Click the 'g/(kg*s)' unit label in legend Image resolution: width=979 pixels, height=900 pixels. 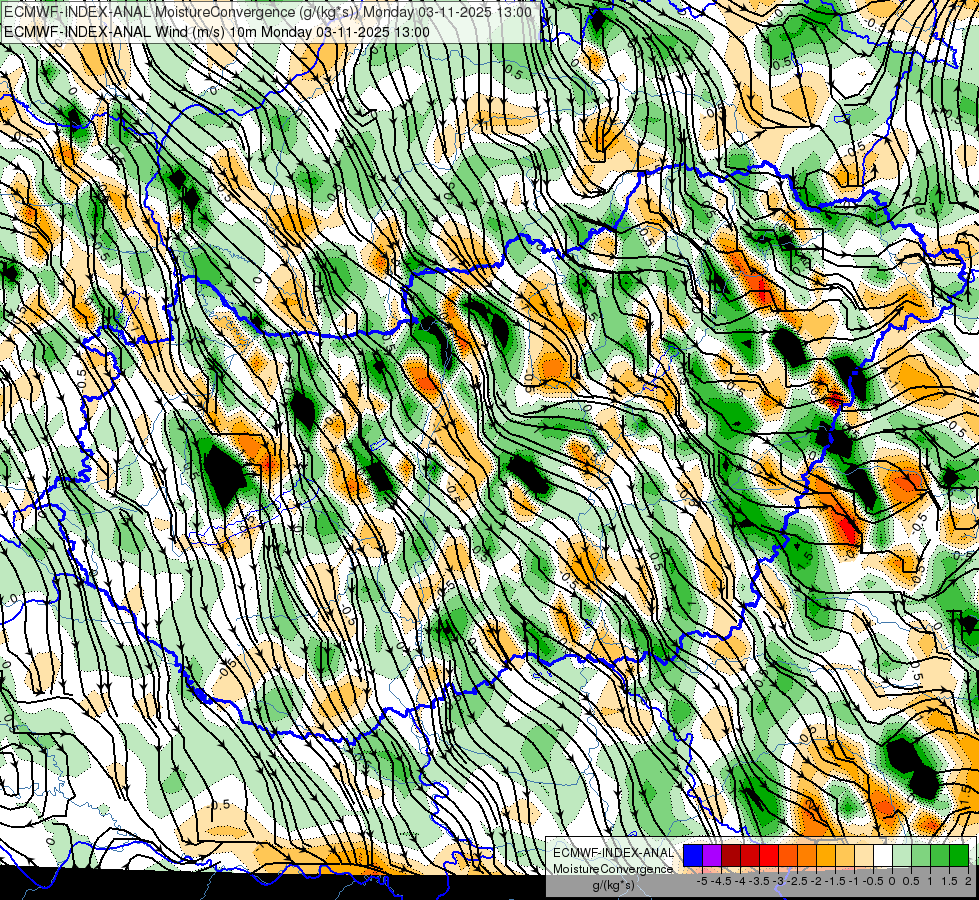pos(613,886)
